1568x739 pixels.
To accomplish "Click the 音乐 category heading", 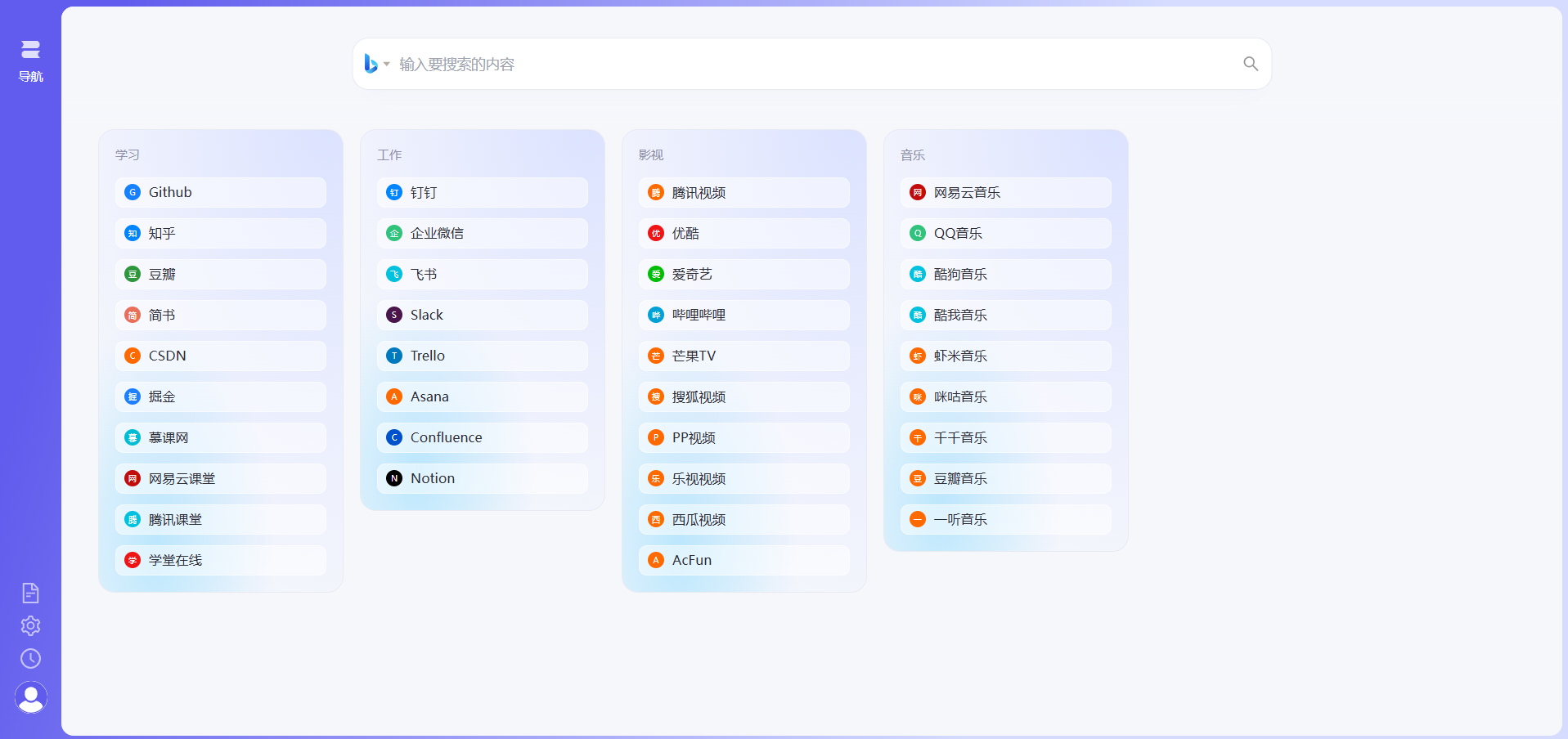I will click(913, 155).
